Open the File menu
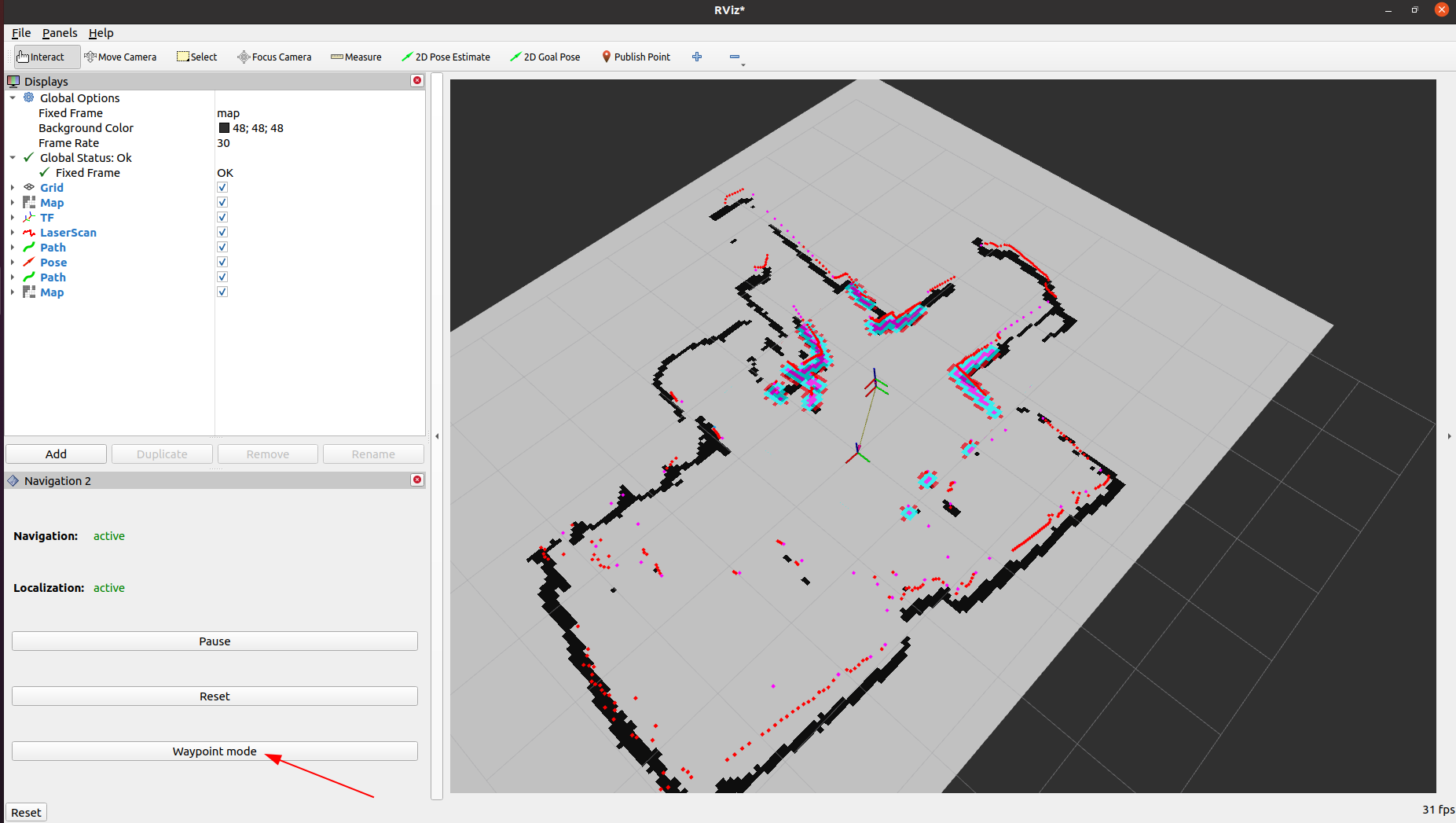 coord(21,33)
